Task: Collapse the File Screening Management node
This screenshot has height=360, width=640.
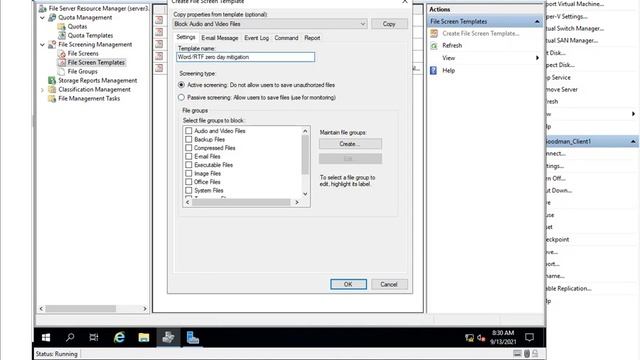Action: click(42, 44)
